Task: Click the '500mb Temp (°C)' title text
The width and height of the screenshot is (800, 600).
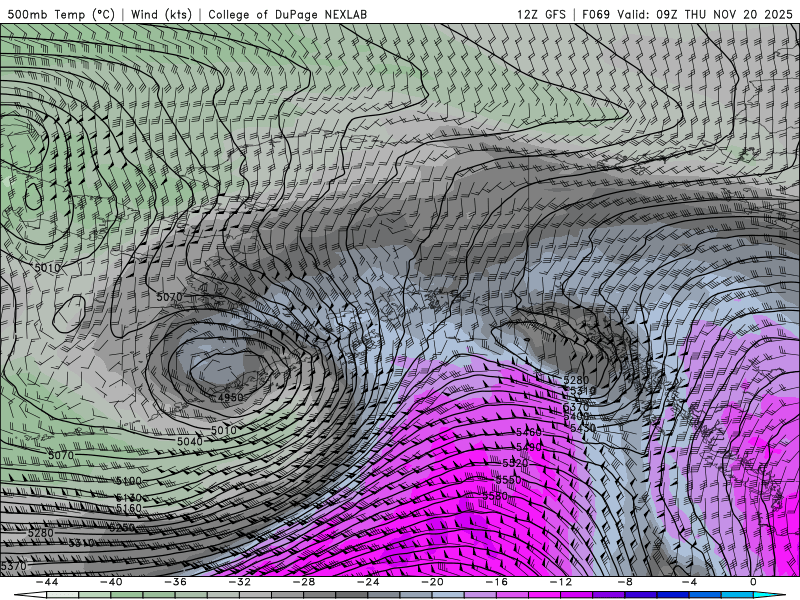Action: tap(61, 14)
